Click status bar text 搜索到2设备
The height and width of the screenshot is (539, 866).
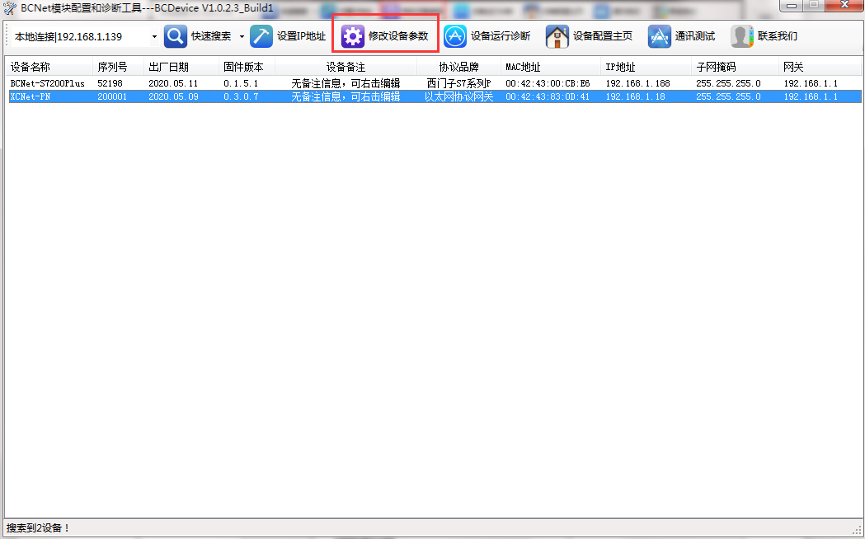pos(38,528)
